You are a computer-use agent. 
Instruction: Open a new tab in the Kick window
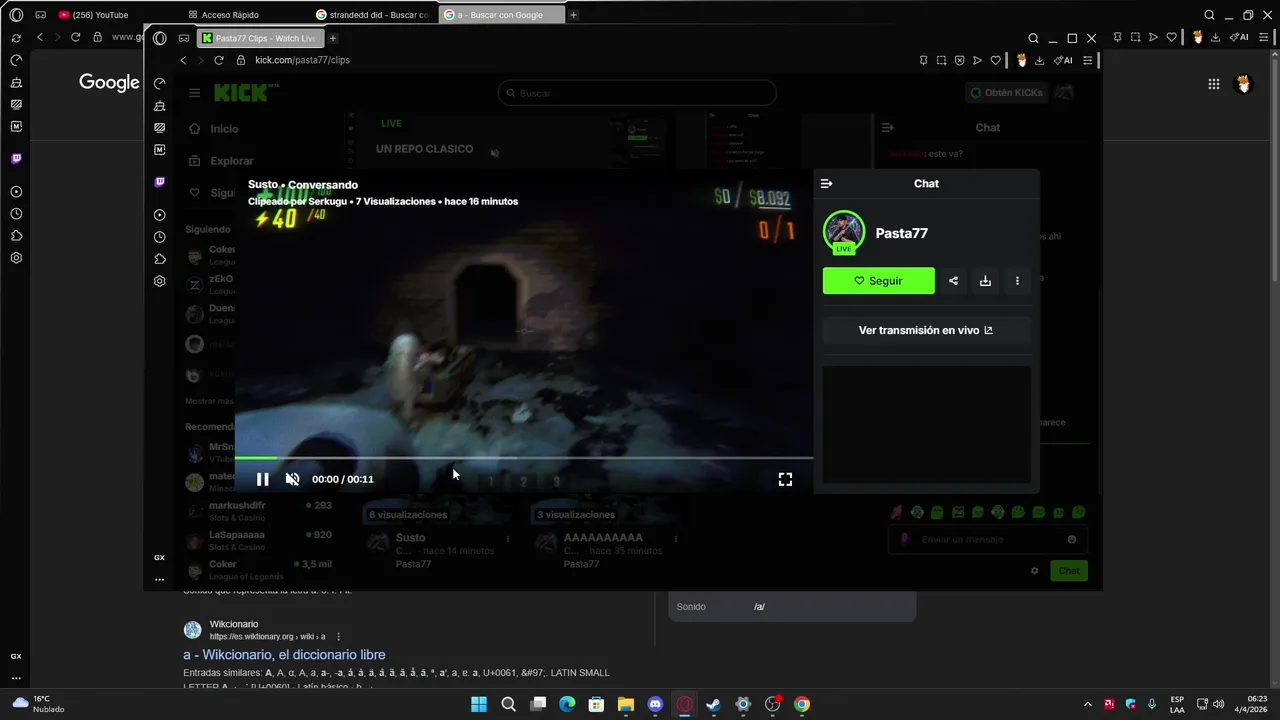point(333,38)
